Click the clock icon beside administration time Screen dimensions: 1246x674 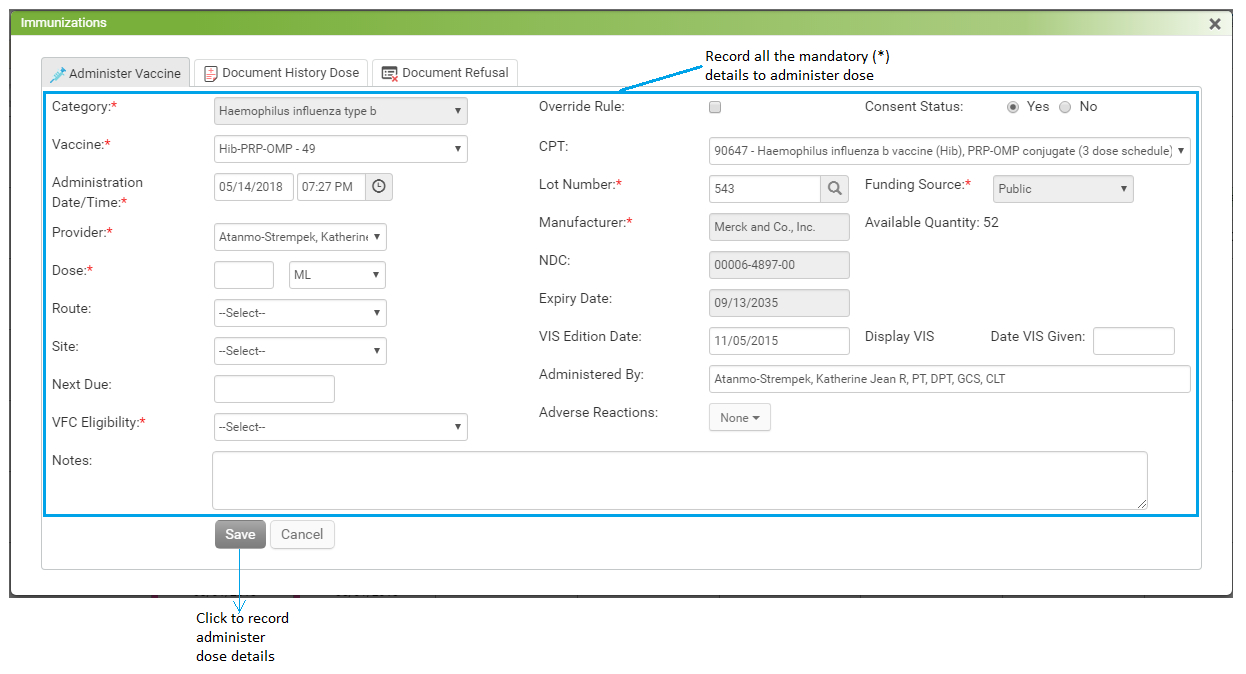click(379, 187)
